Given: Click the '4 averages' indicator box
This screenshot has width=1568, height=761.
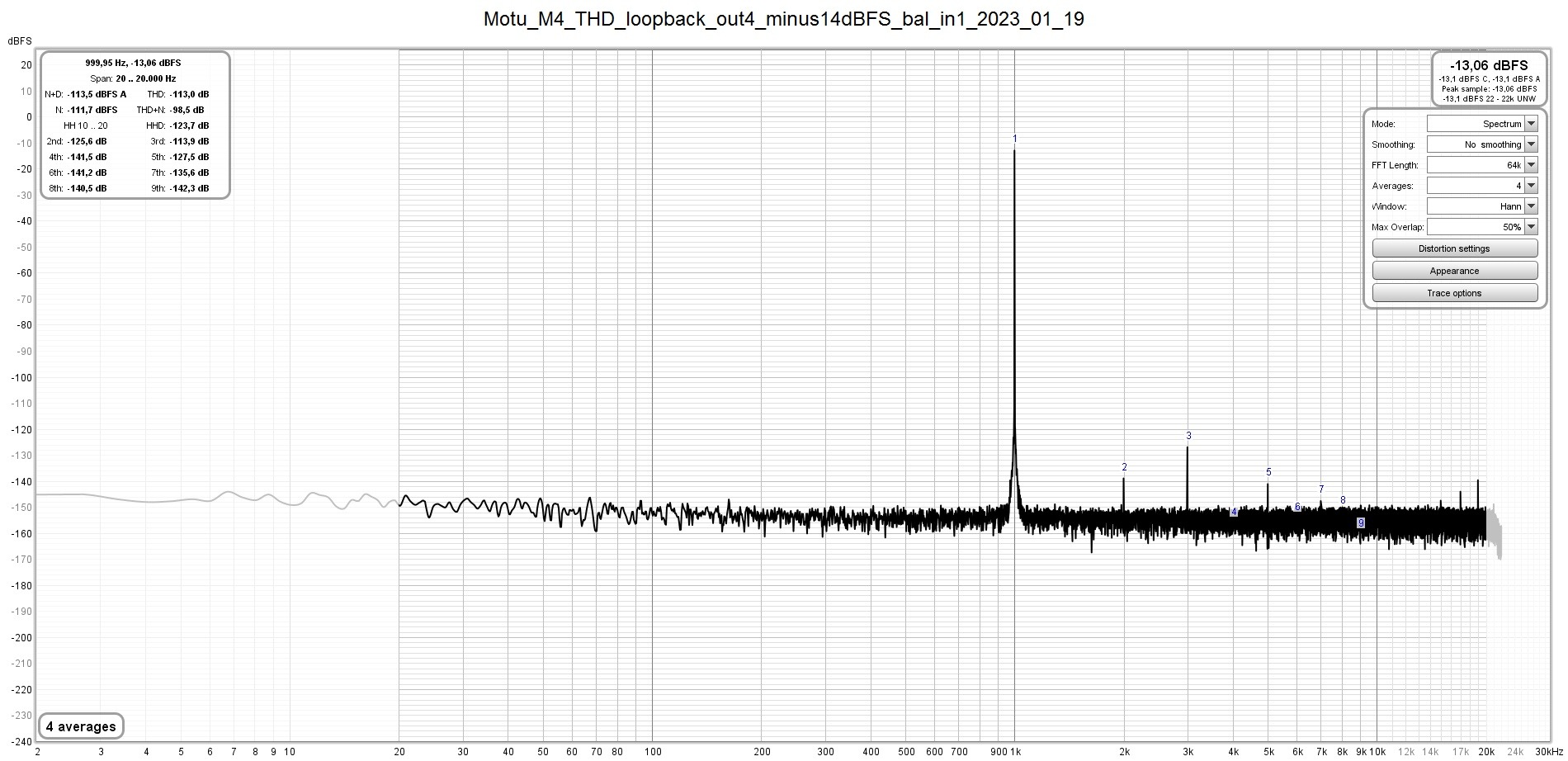Looking at the screenshot, I should tap(81, 726).
